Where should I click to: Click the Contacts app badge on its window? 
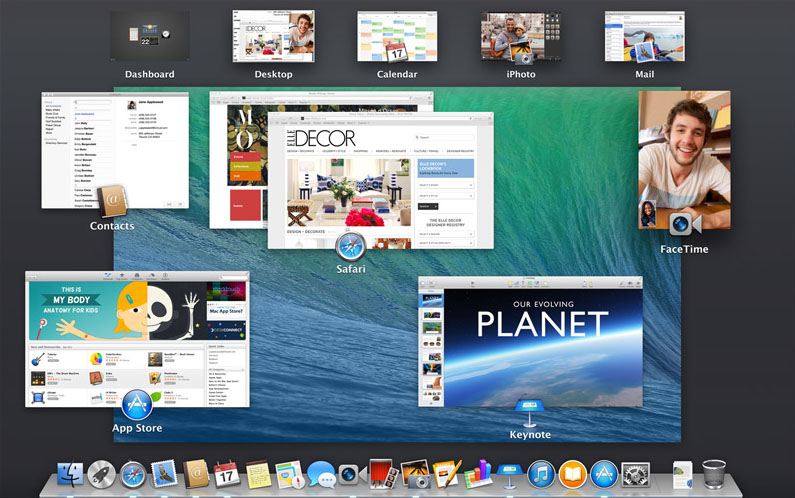112,201
